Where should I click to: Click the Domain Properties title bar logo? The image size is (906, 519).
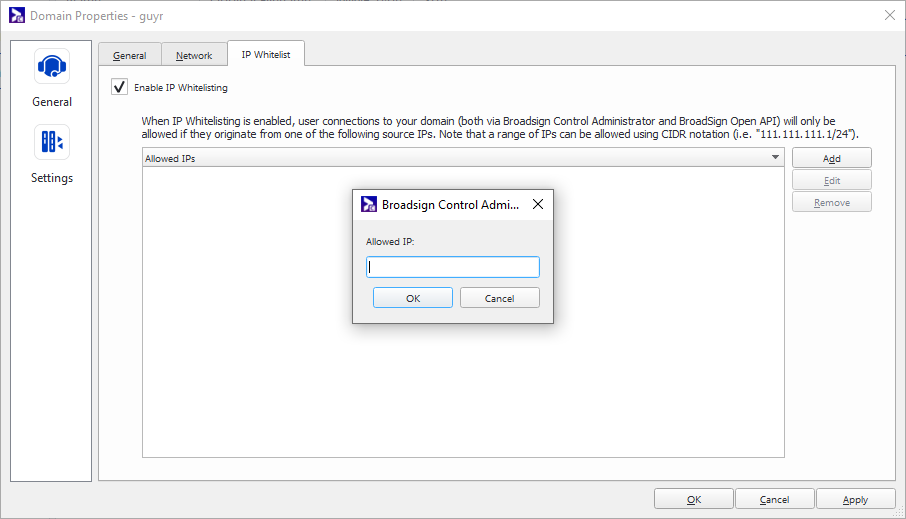(x=16, y=15)
